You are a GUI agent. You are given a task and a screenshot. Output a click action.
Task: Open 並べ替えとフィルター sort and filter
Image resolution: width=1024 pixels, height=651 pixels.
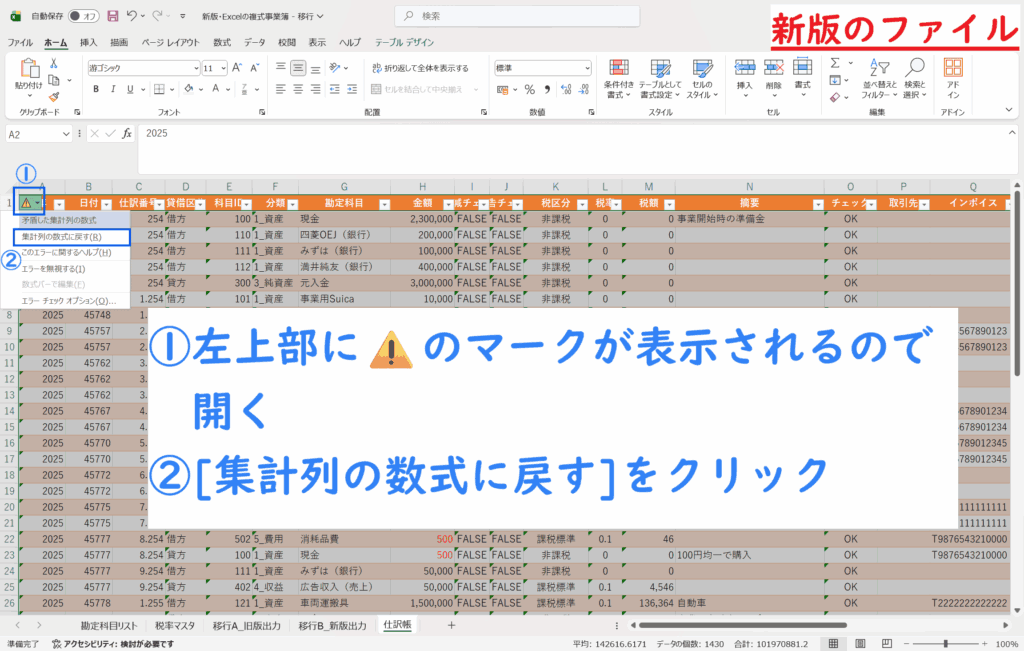(876, 78)
